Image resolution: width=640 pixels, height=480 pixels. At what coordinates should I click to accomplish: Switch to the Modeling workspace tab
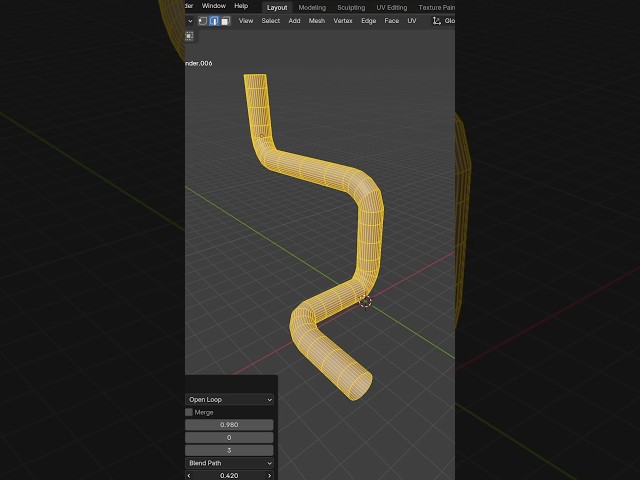click(312, 7)
